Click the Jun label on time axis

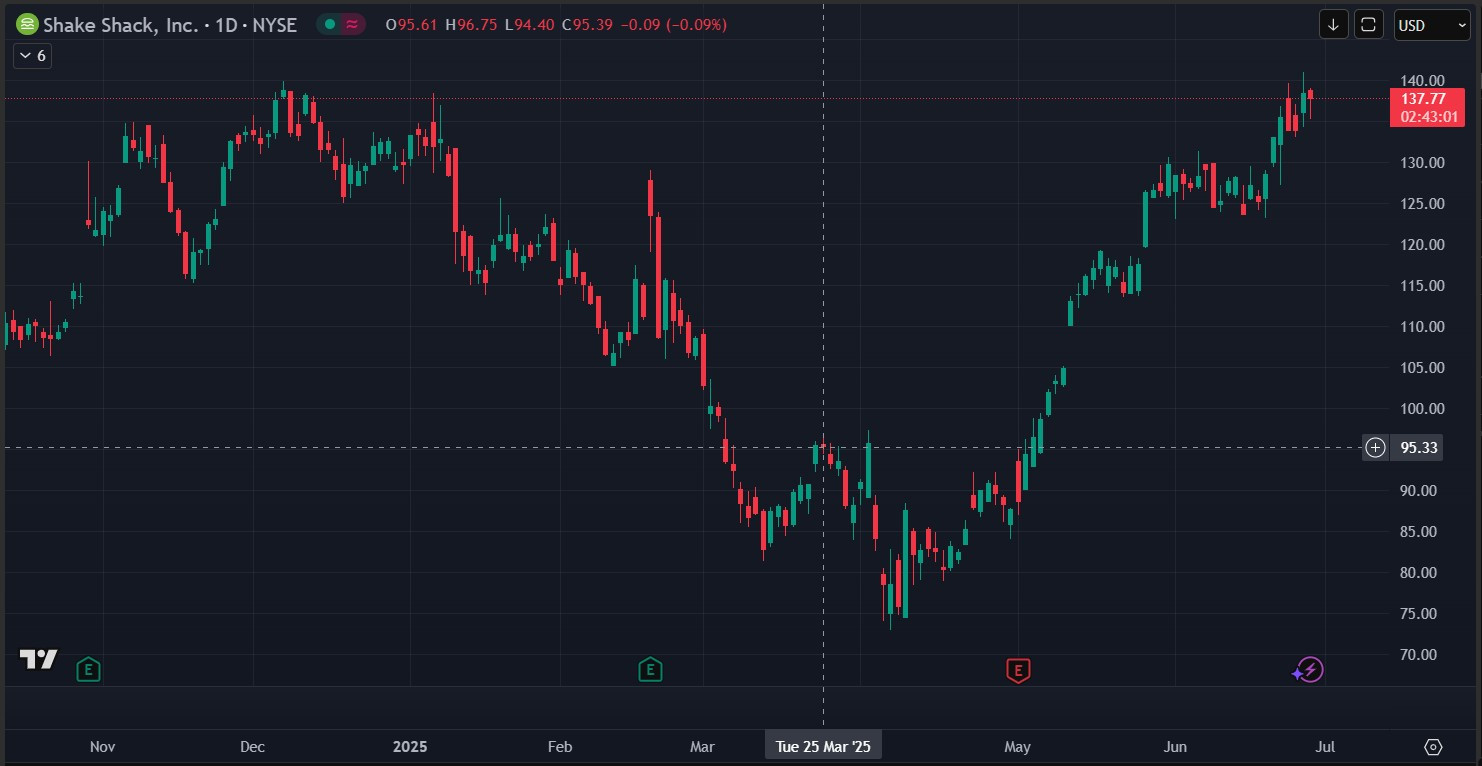point(1175,747)
